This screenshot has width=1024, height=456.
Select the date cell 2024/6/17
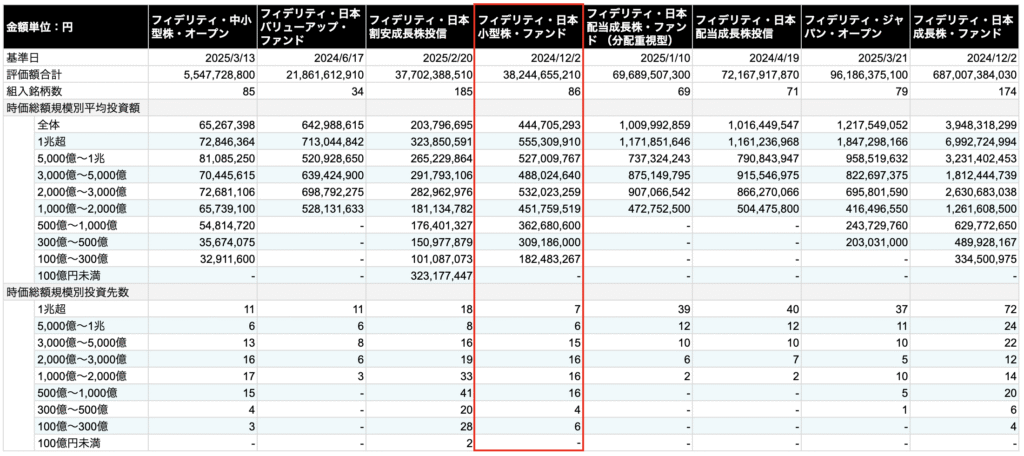(x=339, y=58)
